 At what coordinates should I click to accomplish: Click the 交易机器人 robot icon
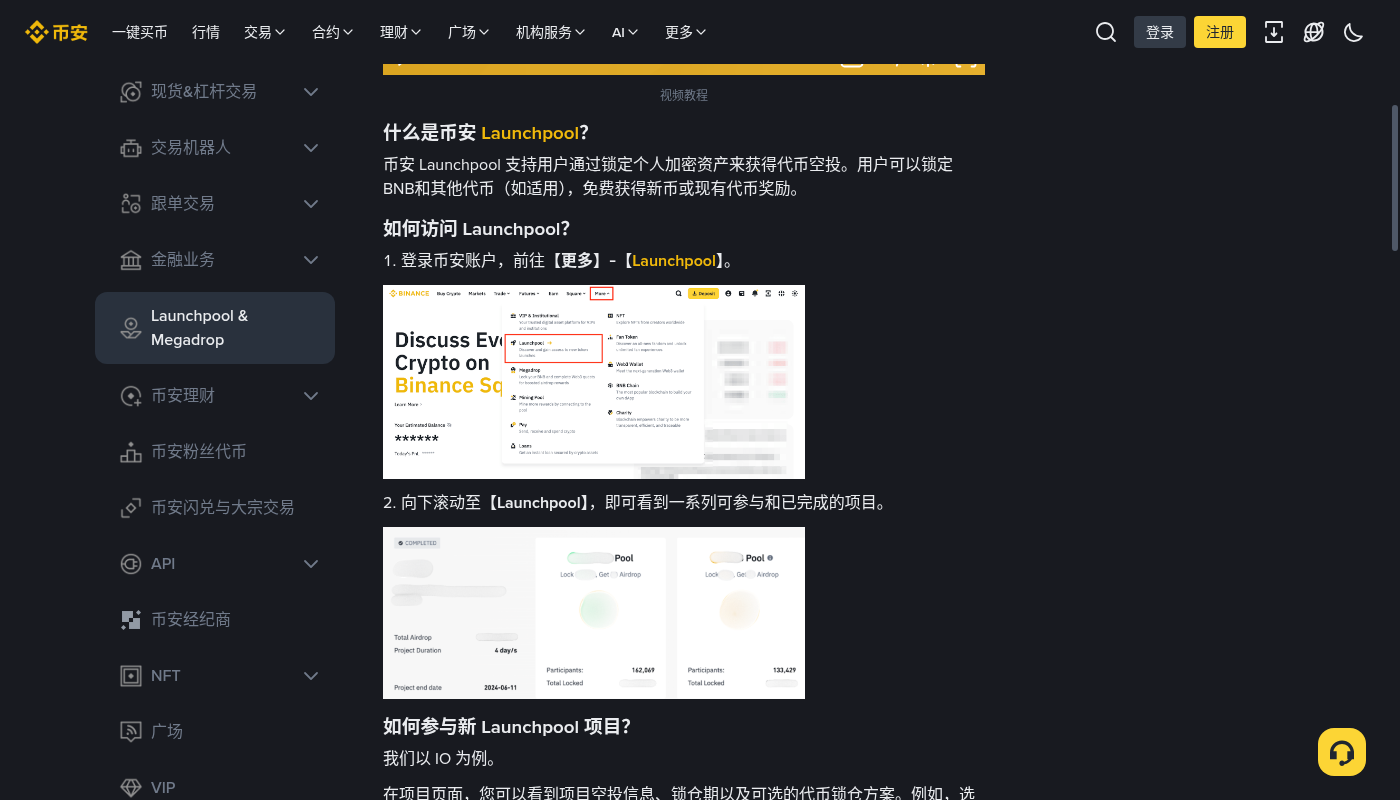(x=131, y=148)
